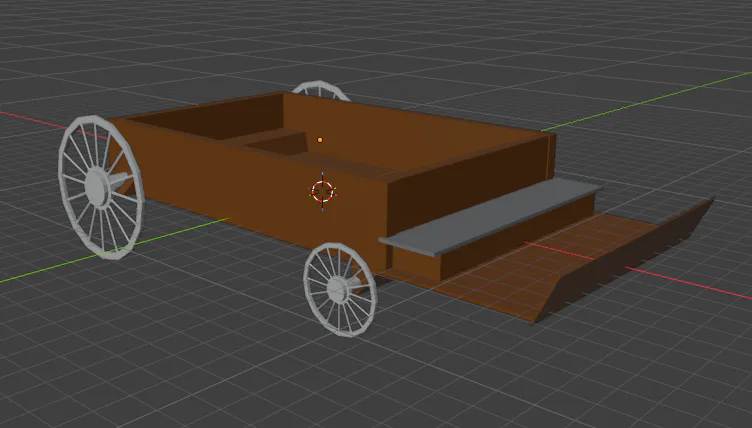The height and width of the screenshot is (428, 752).
Task: Click the gray bench seat plank
Action: click(489, 217)
